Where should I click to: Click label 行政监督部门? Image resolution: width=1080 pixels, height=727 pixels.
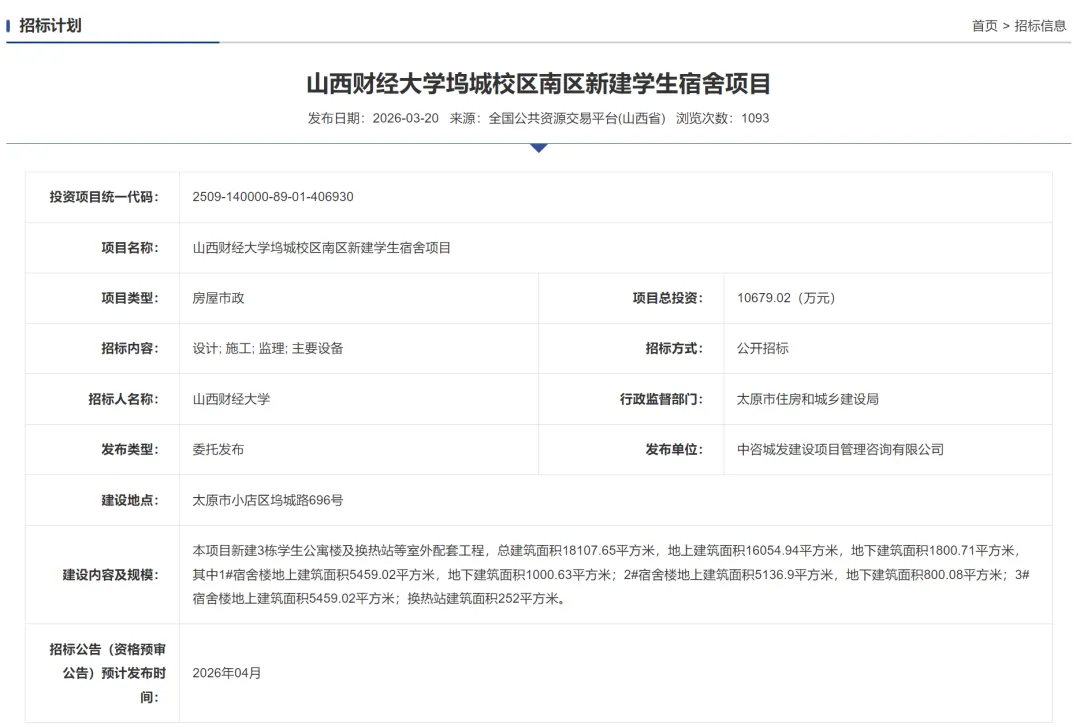pos(661,399)
